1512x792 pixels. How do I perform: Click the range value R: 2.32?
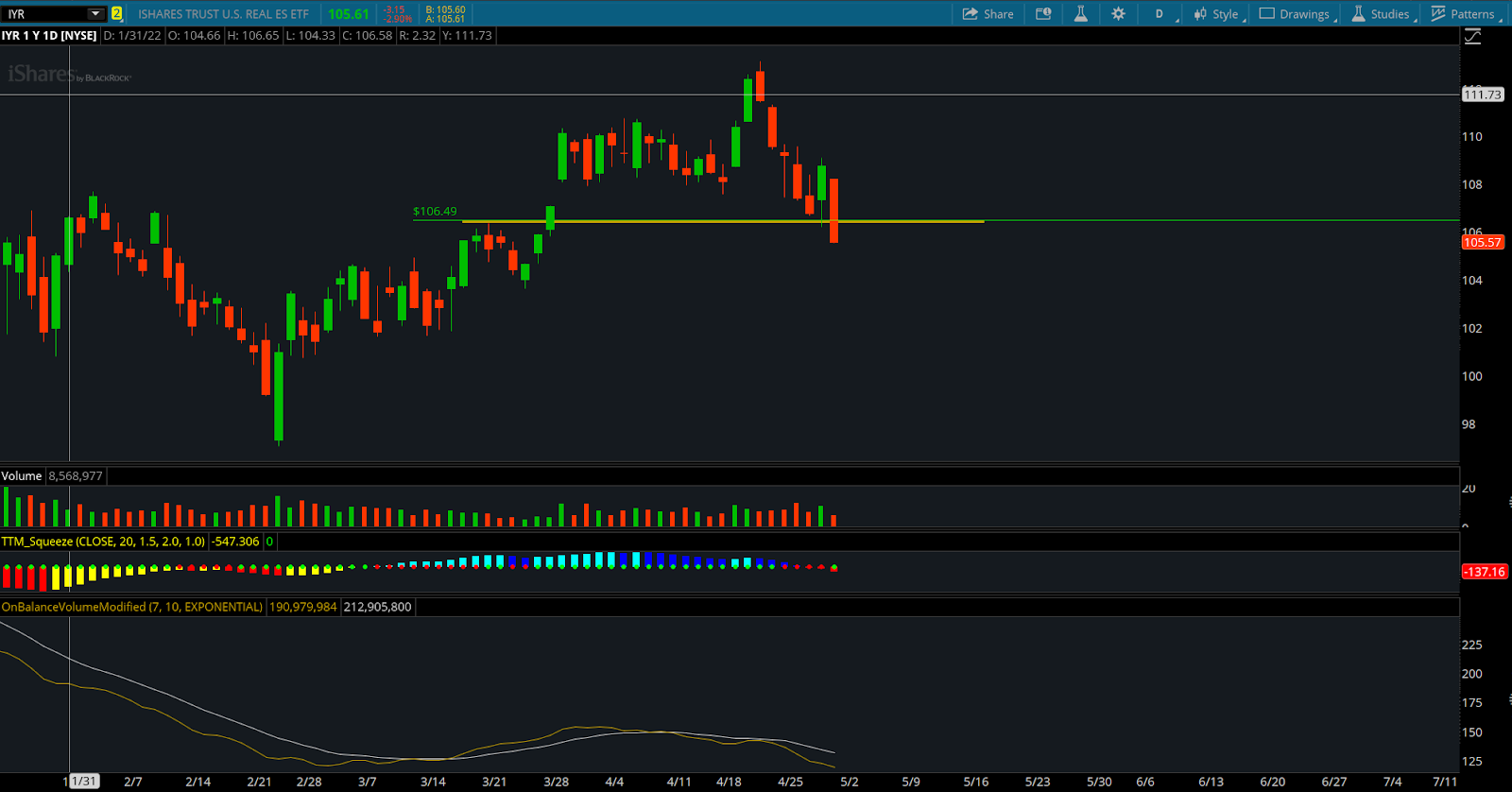[x=417, y=35]
